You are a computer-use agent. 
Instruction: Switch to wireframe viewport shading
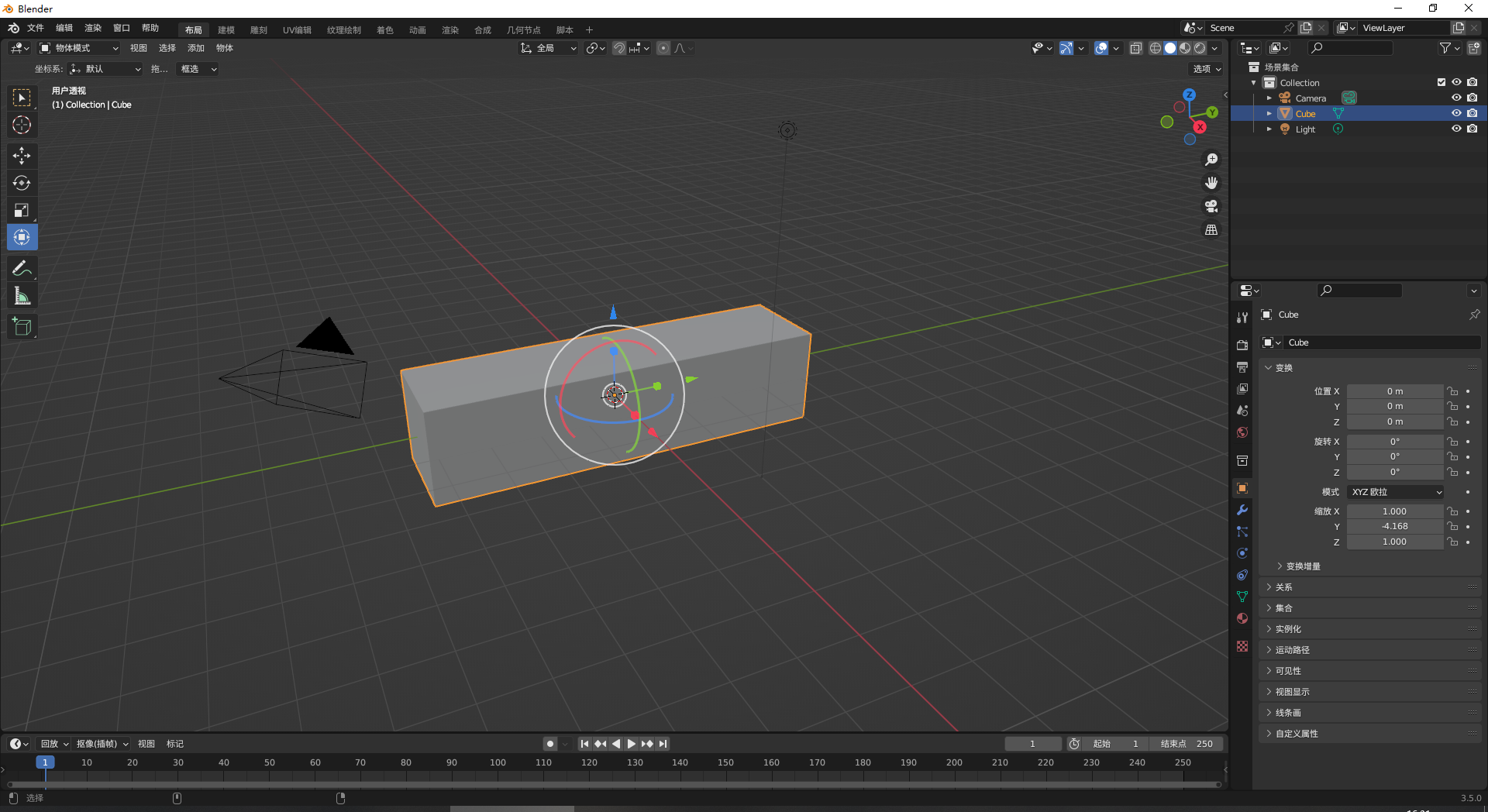point(1155,48)
